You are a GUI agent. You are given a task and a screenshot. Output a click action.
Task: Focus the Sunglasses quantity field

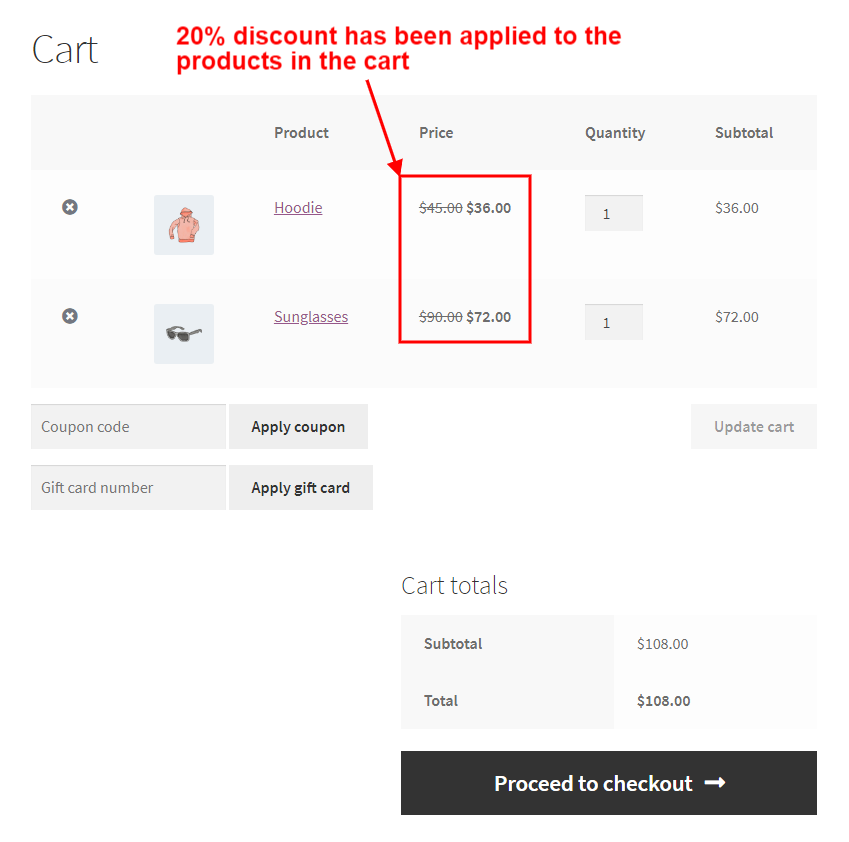613,322
